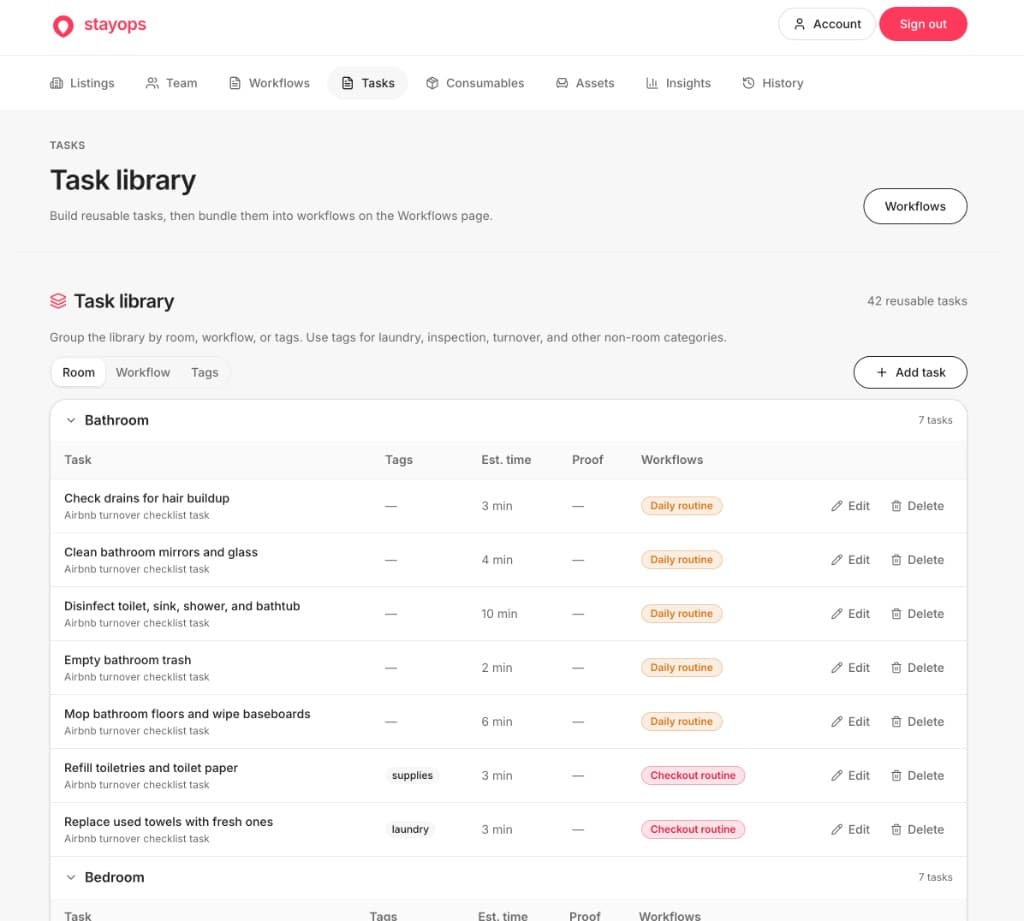Image resolution: width=1024 pixels, height=921 pixels.
Task: View the Insights tab
Action: tap(678, 83)
